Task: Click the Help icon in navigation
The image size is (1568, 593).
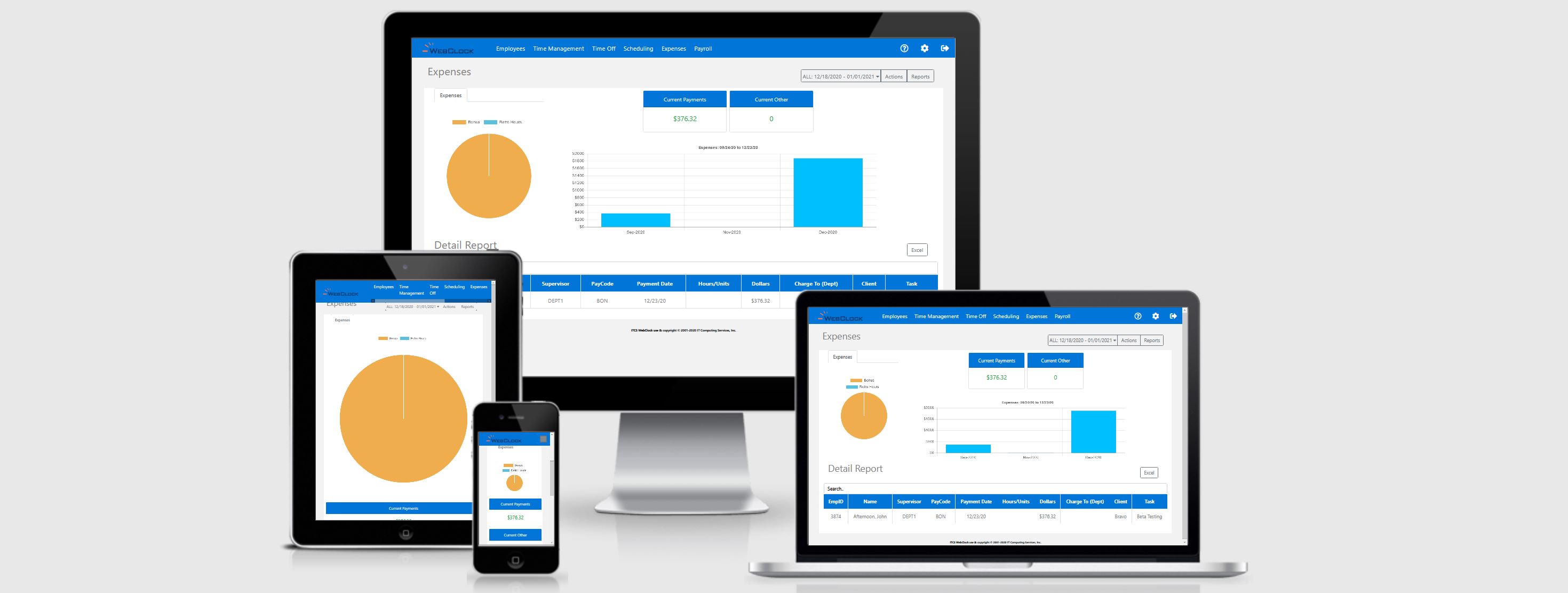Action: [901, 48]
